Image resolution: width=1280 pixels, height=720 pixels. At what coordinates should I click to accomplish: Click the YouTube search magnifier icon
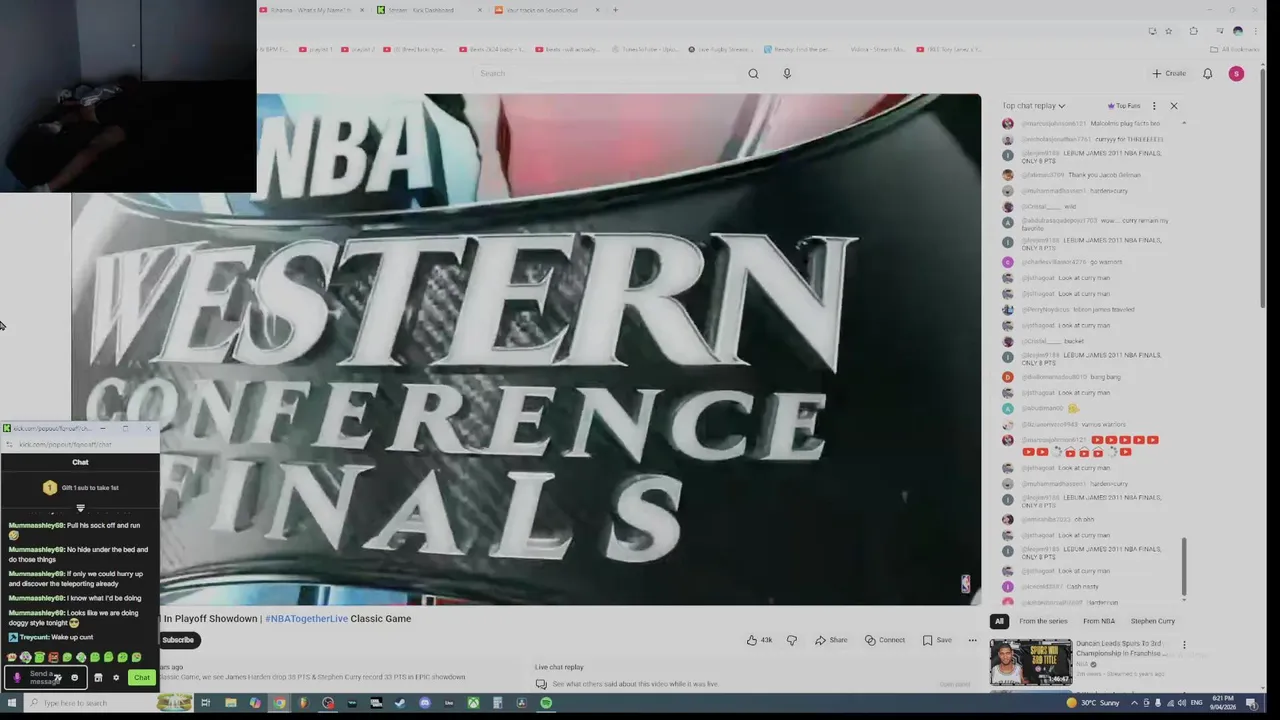click(x=753, y=73)
